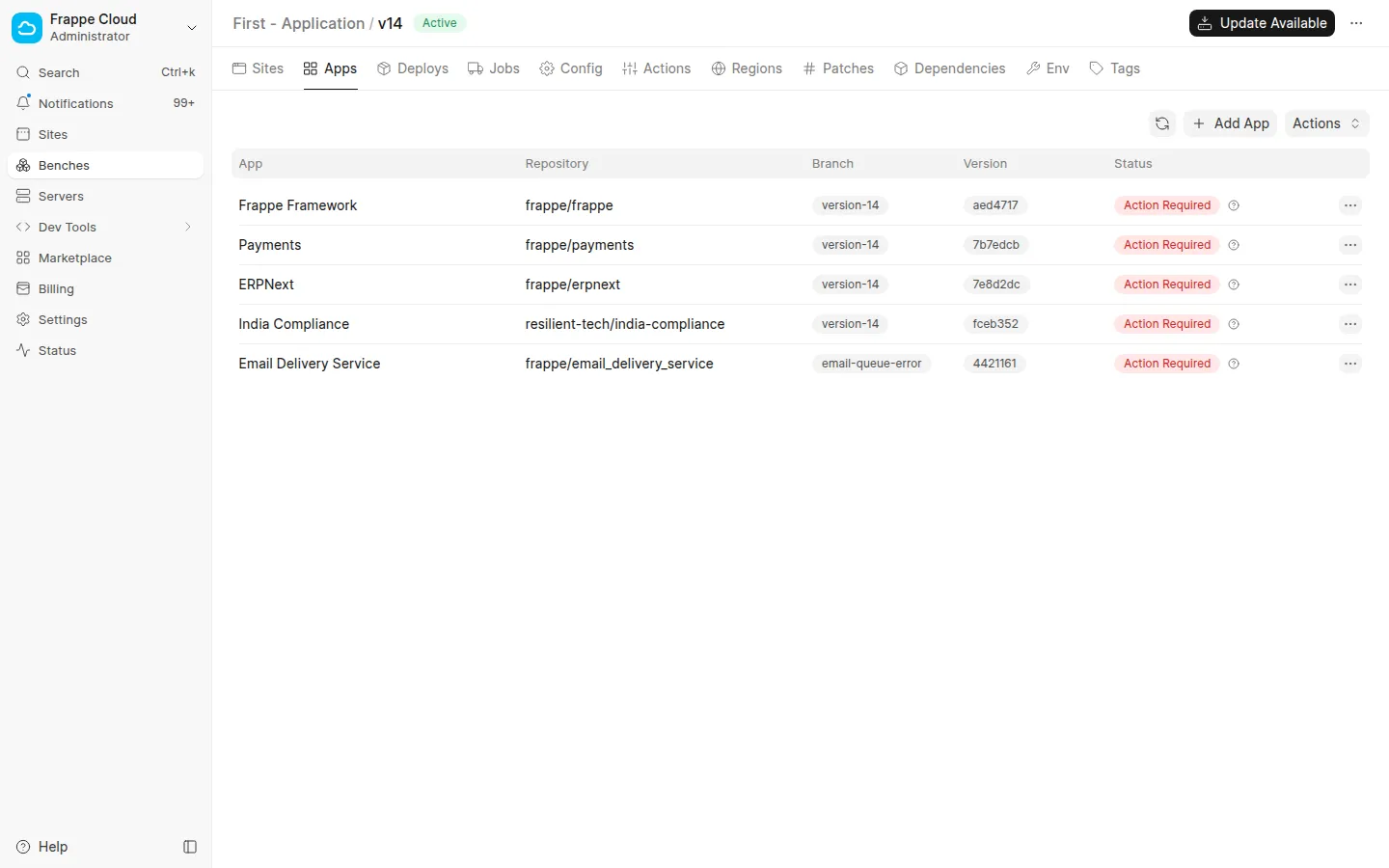Click the Action Required badge for ERPNext
1389x868 pixels.
pyautogui.click(x=1167, y=285)
